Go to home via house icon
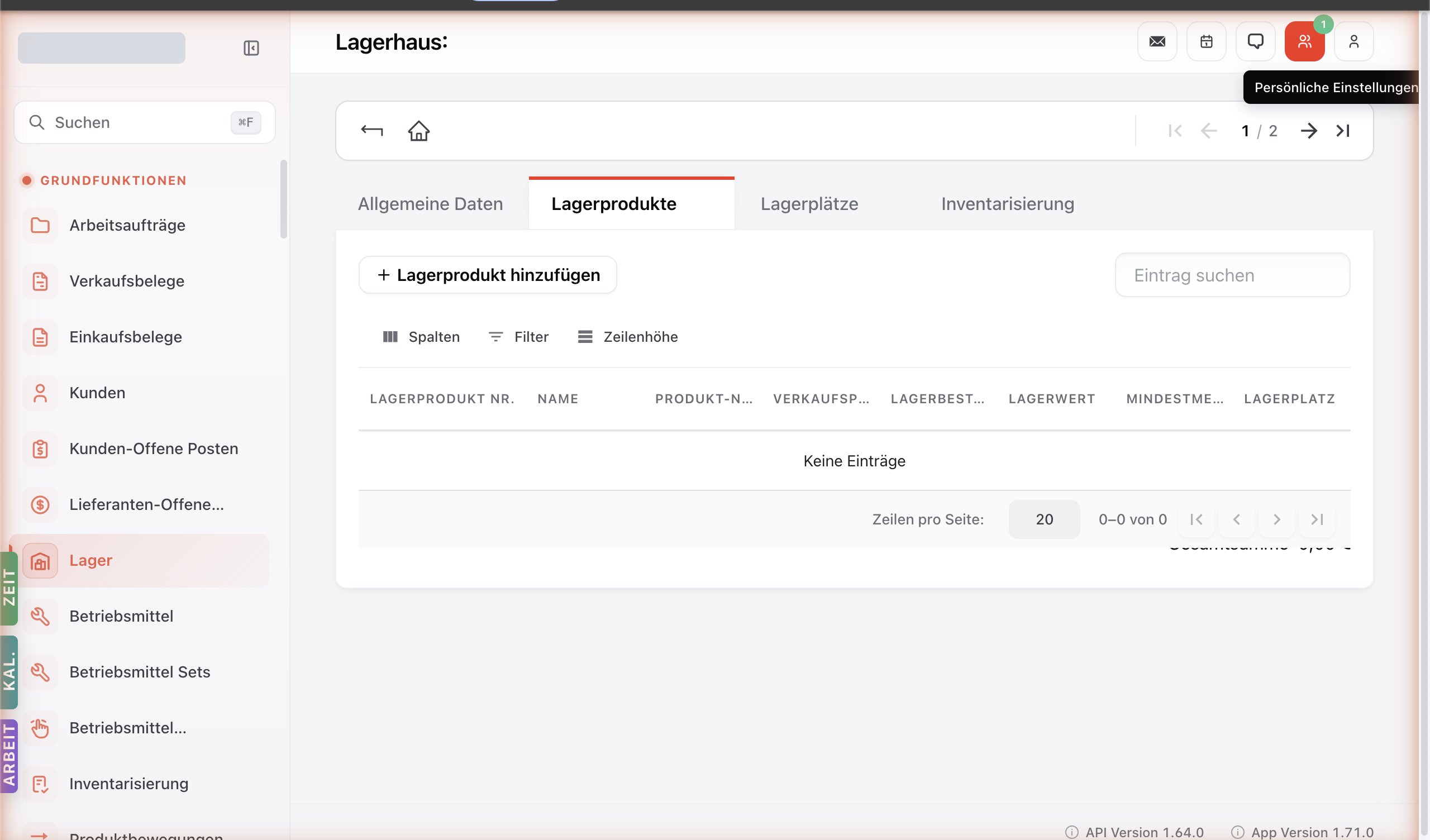Image resolution: width=1430 pixels, height=840 pixels. pos(419,131)
